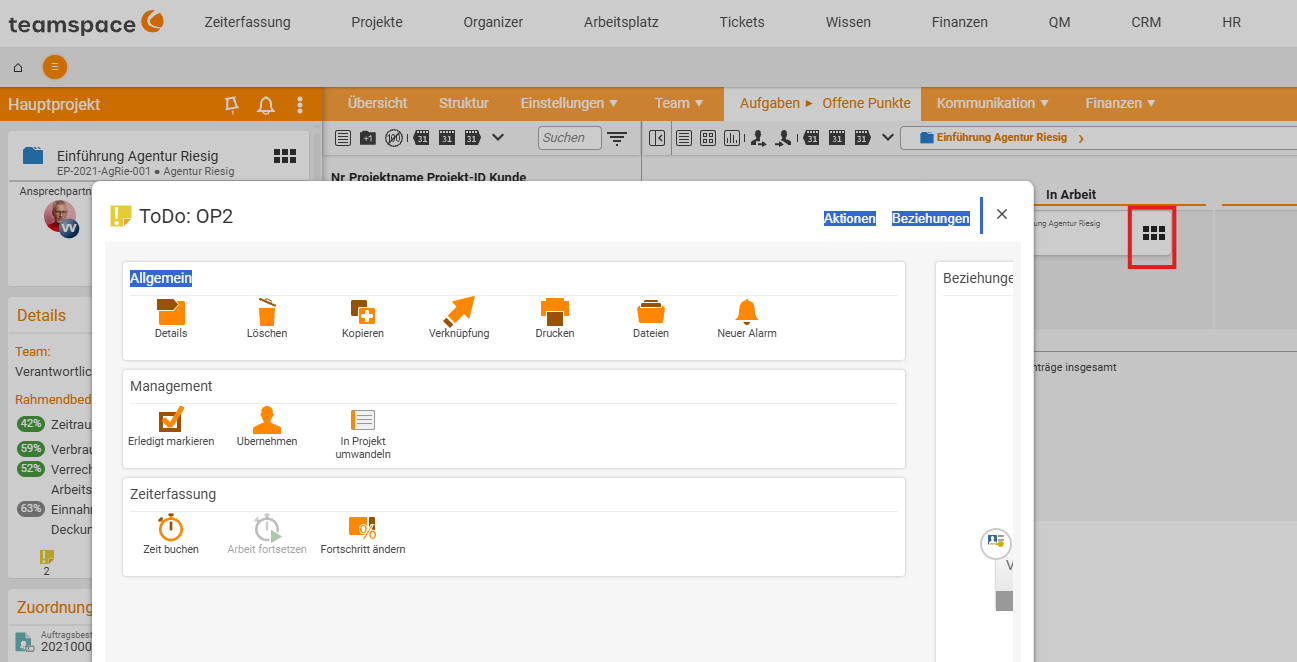Click the In Arbeit column header
The image size is (1297, 662).
(1071, 194)
